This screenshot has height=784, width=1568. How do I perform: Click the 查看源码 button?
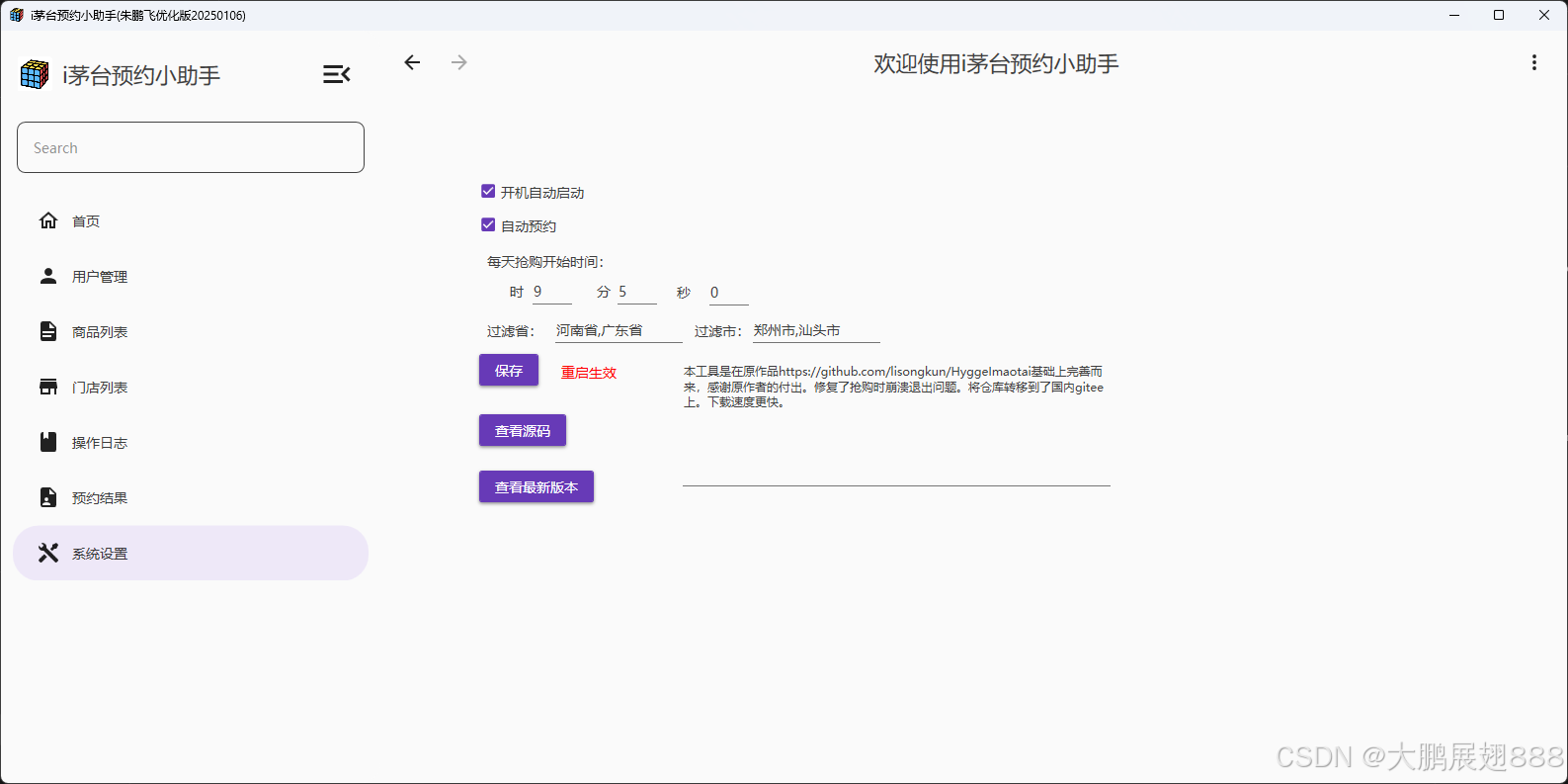[523, 430]
